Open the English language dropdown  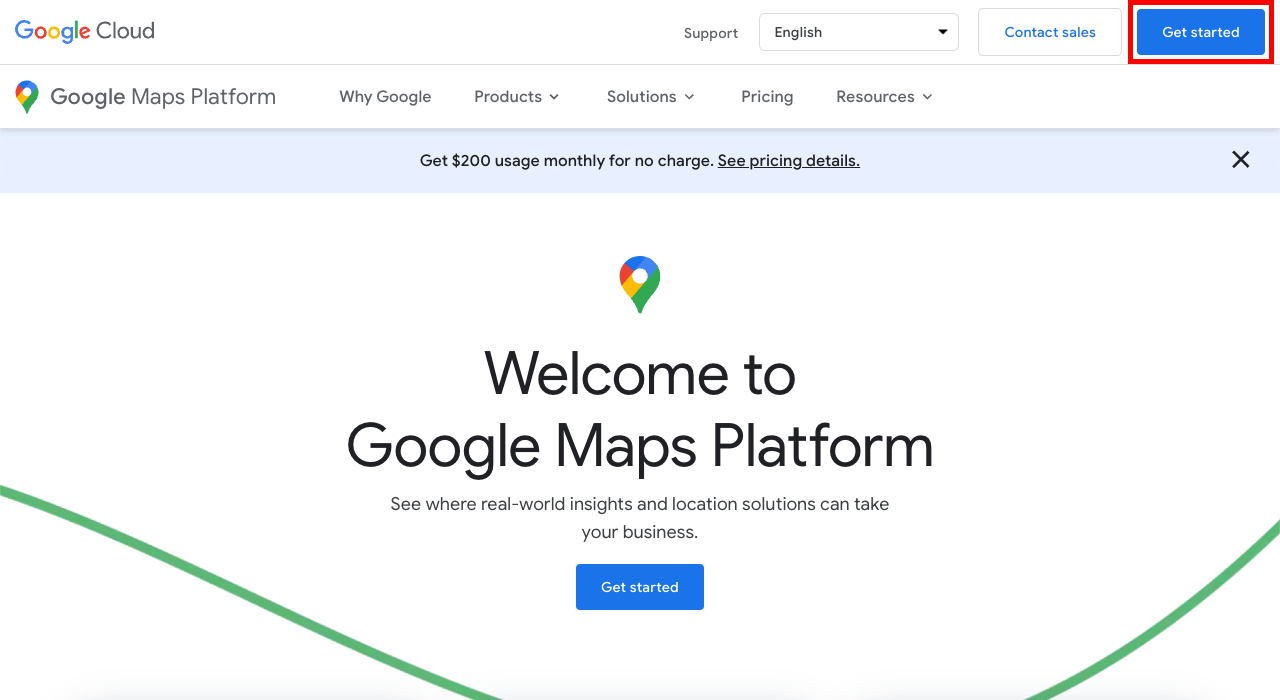[859, 32]
